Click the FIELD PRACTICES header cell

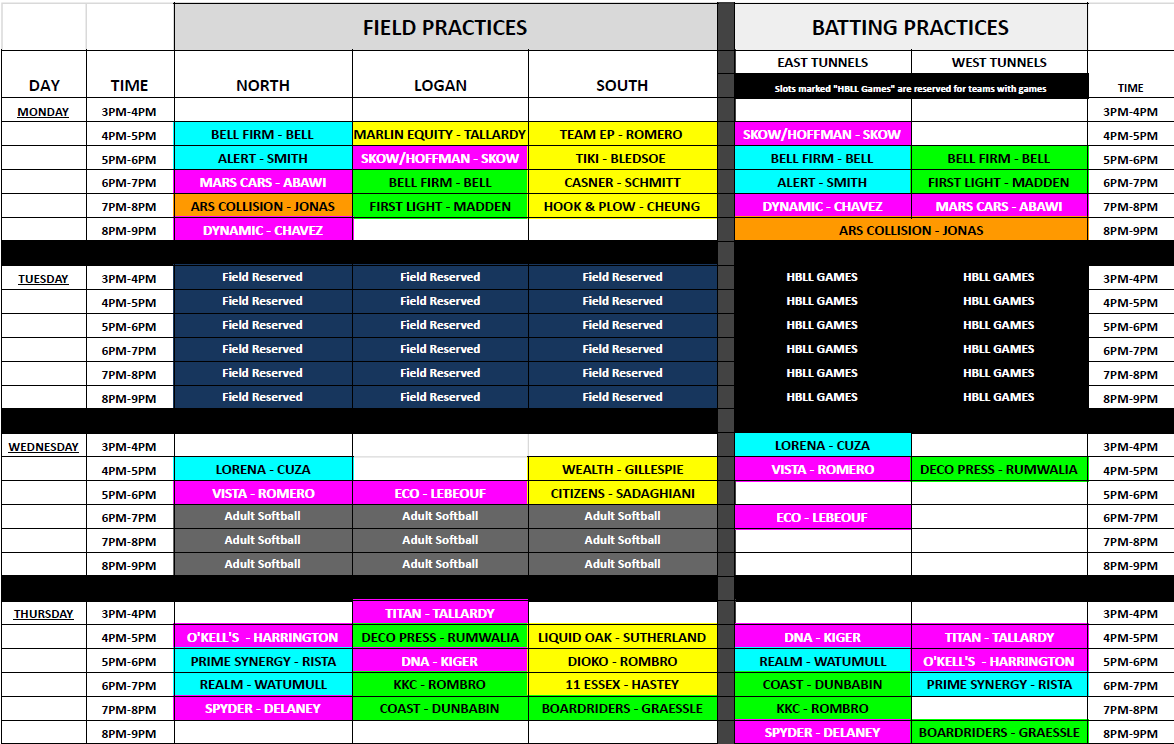445,28
